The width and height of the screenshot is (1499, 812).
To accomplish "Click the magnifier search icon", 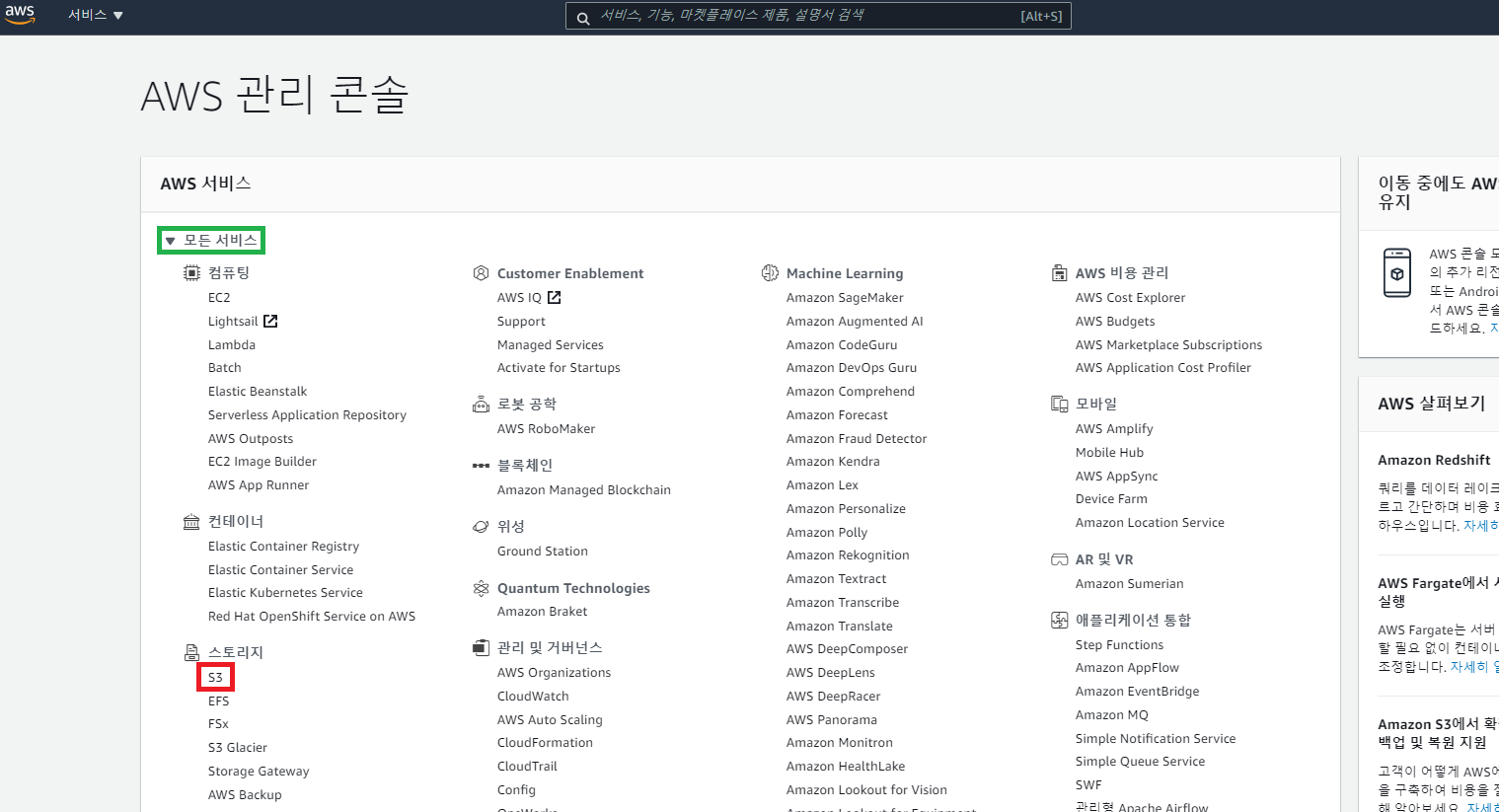I will pyautogui.click(x=583, y=18).
